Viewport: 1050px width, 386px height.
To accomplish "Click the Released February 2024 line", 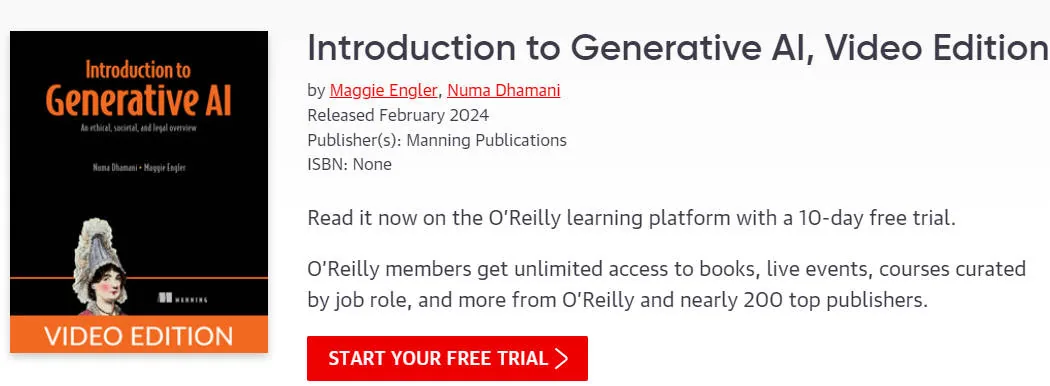I will click(398, 115).
